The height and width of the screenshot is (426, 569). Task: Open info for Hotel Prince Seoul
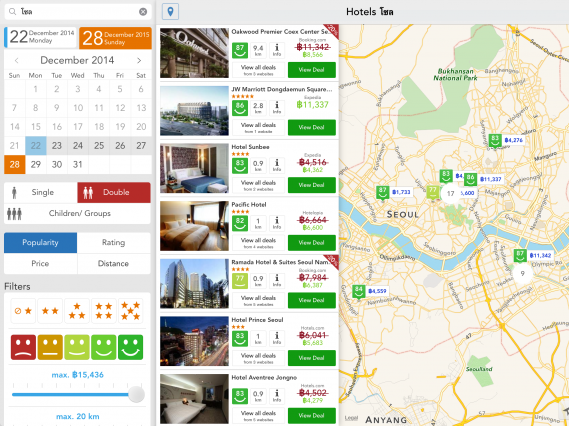[277, 338]
